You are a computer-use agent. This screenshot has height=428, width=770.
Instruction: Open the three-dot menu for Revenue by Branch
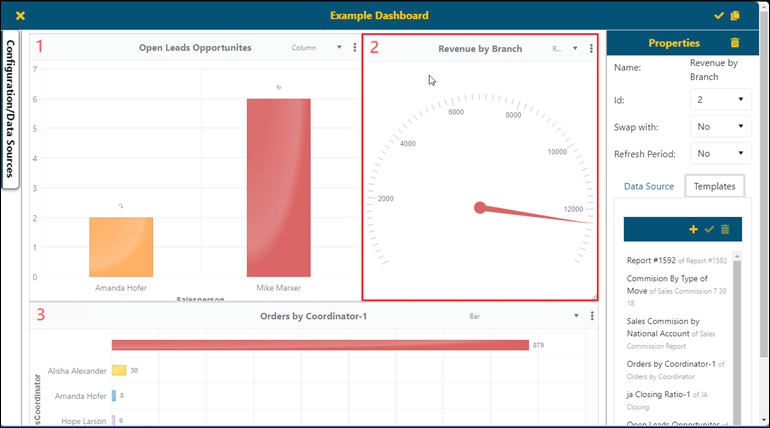tap(591, 48)
